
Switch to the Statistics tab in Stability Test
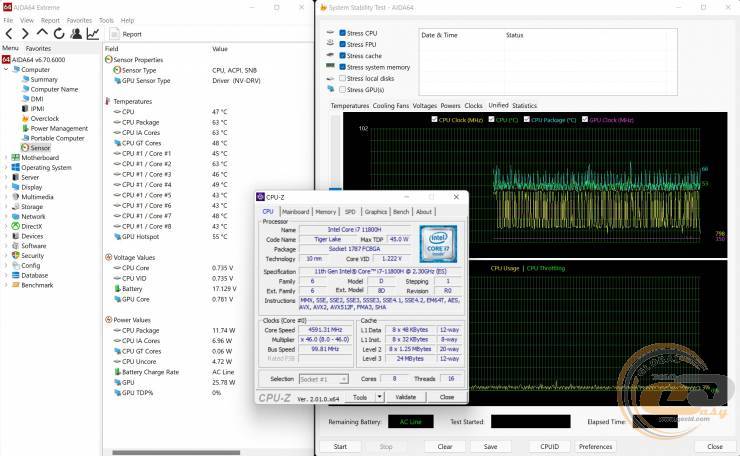pyautogui.click(x=524, y=106)
